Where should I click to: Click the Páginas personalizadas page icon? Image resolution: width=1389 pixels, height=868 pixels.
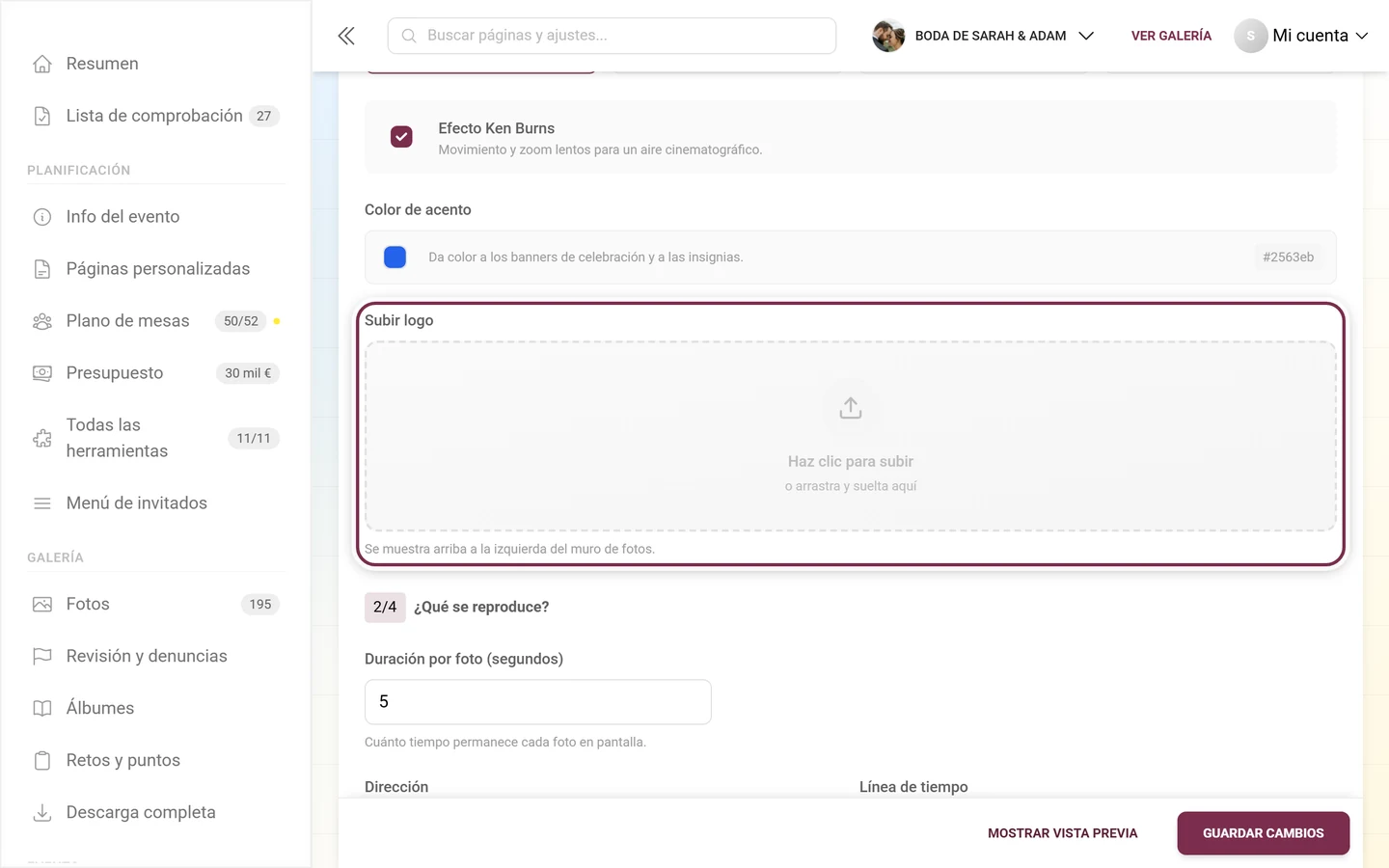[42, 269]
